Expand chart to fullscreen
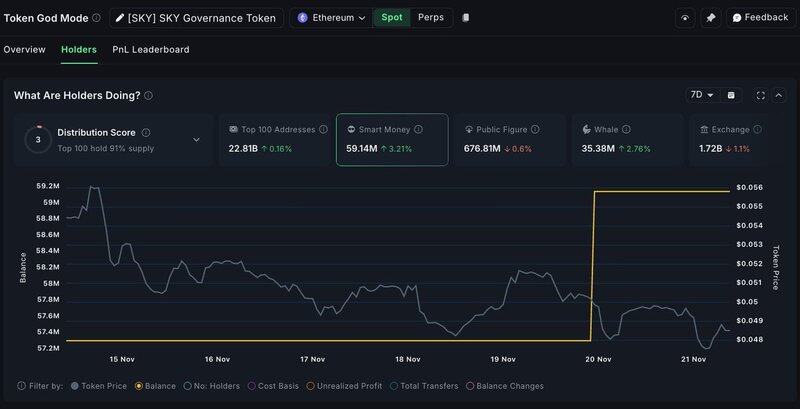The width and height of the screenshot is (800, 409). click(761, 95)
